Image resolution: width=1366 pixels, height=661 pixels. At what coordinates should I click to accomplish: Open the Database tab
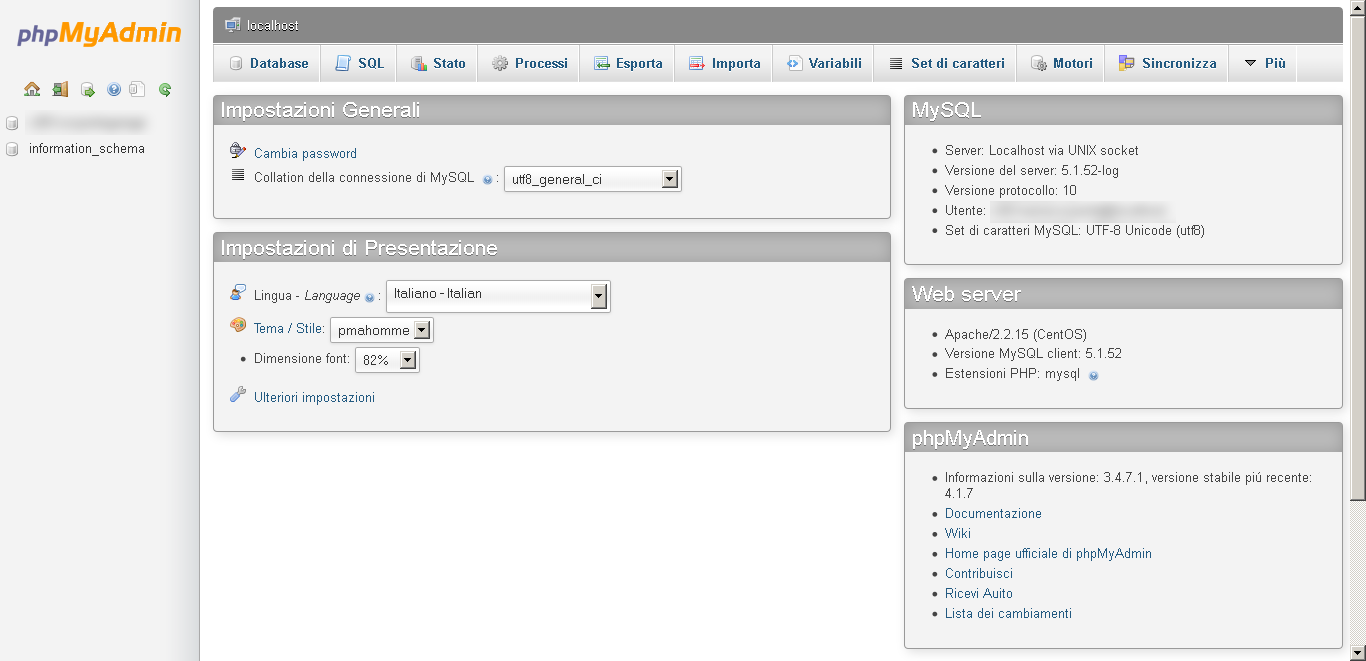click(x=267, y=63)
